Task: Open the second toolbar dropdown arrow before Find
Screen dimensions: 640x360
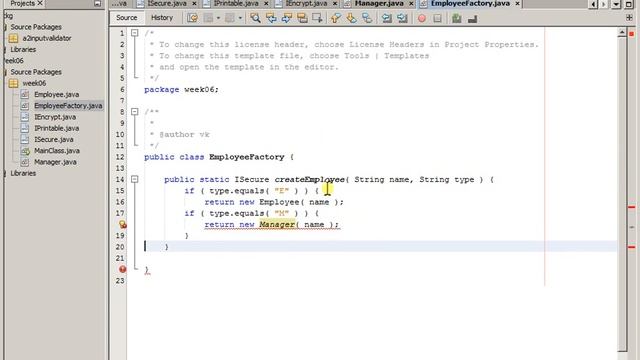Action: pos(240,18)
